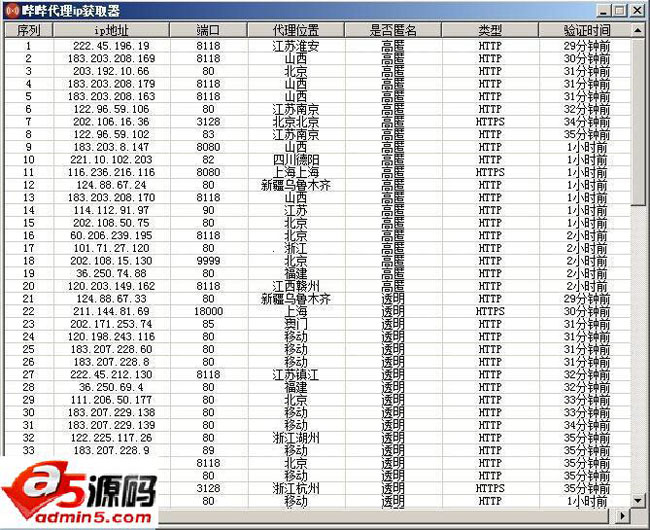Select IP 124.88.67.24
The width and height of the screenshot is (650, 530).
point(111,185)
